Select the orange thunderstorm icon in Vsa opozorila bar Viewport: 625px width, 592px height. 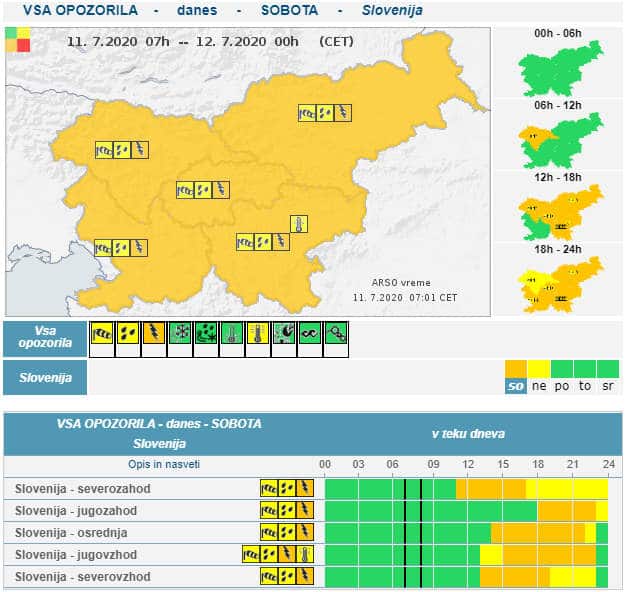pyautogui.click(x=154, y=333)
